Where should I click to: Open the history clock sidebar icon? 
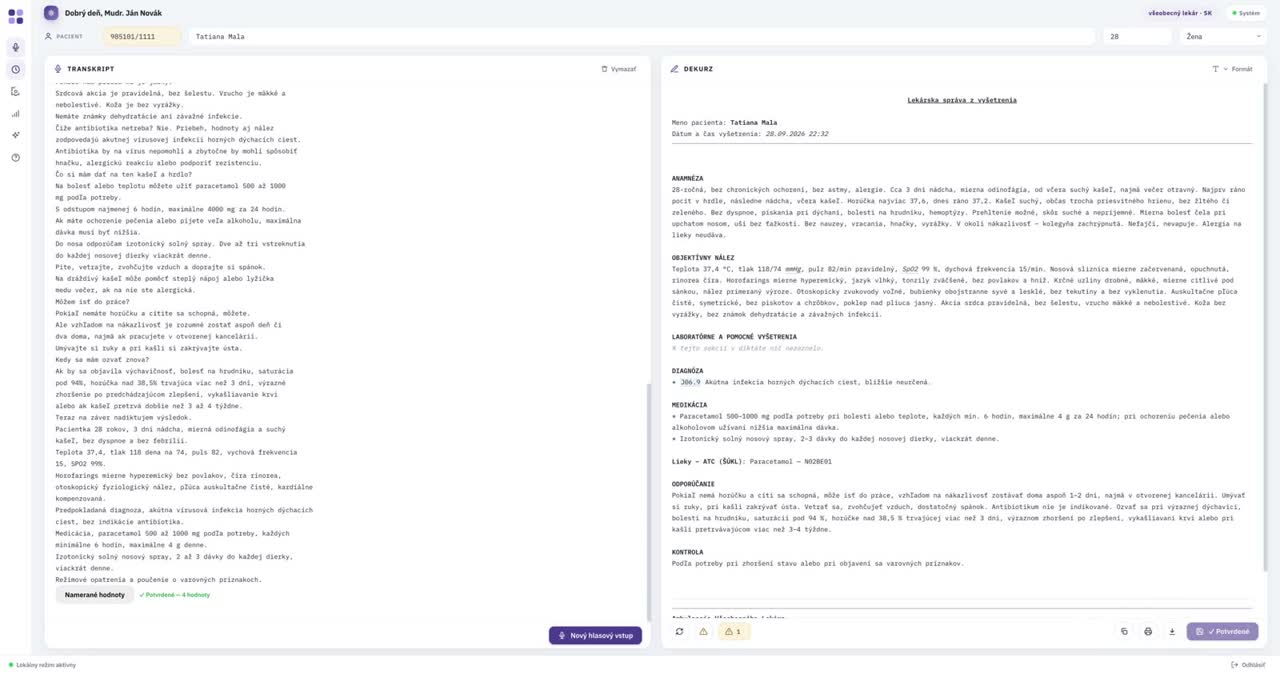15,70
